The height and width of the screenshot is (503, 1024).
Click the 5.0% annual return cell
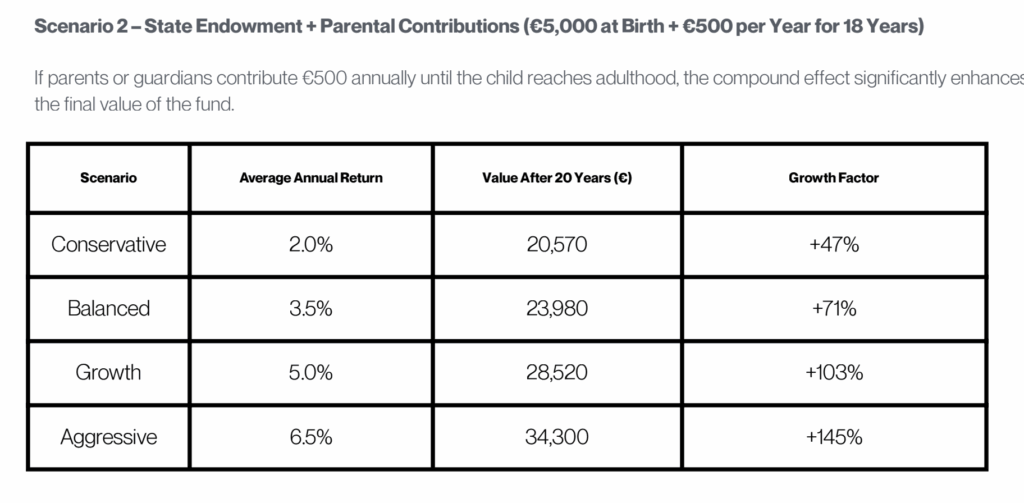[x=311, y=372]
